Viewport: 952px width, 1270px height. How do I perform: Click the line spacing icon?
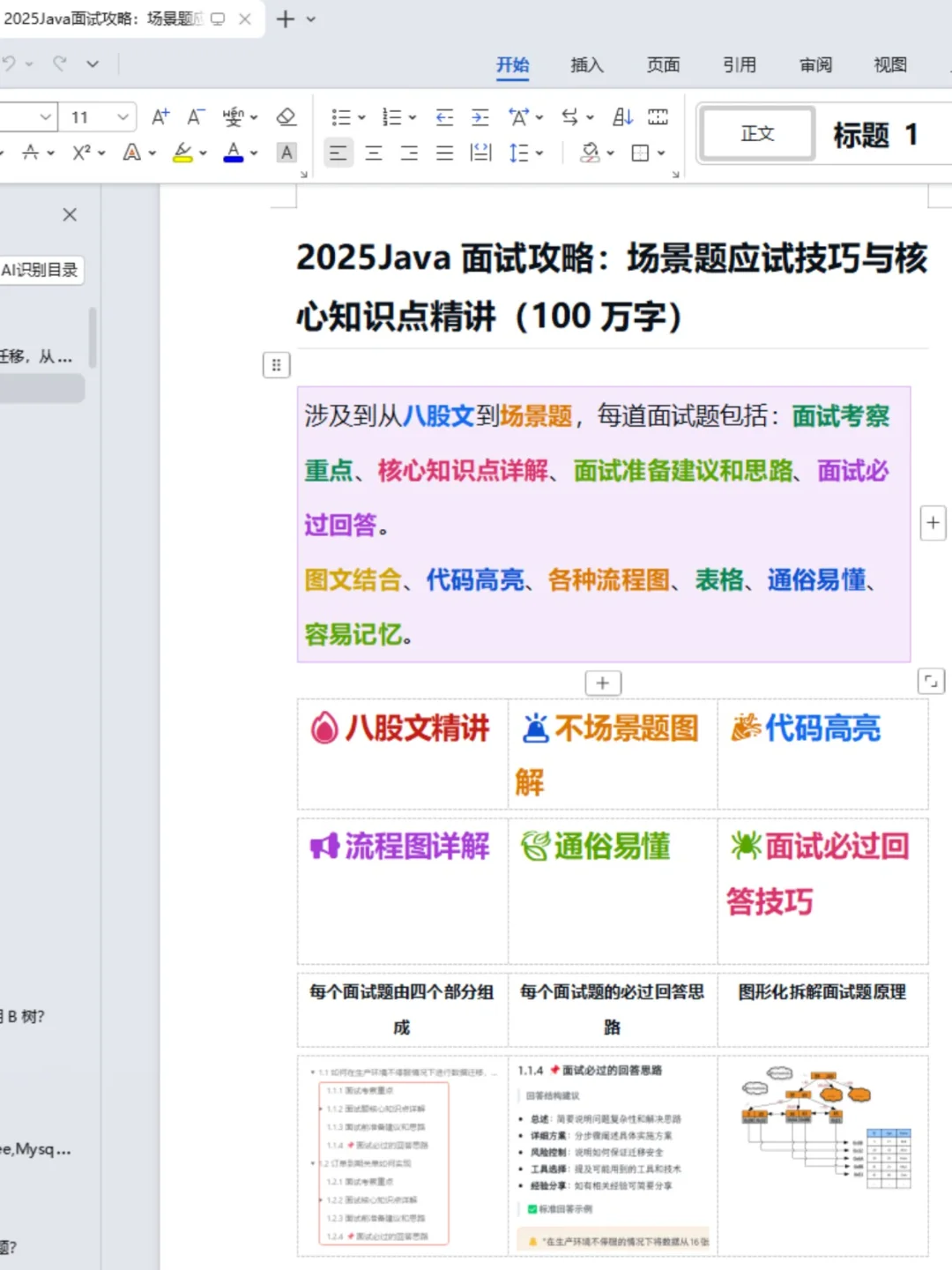coord(519,153)
